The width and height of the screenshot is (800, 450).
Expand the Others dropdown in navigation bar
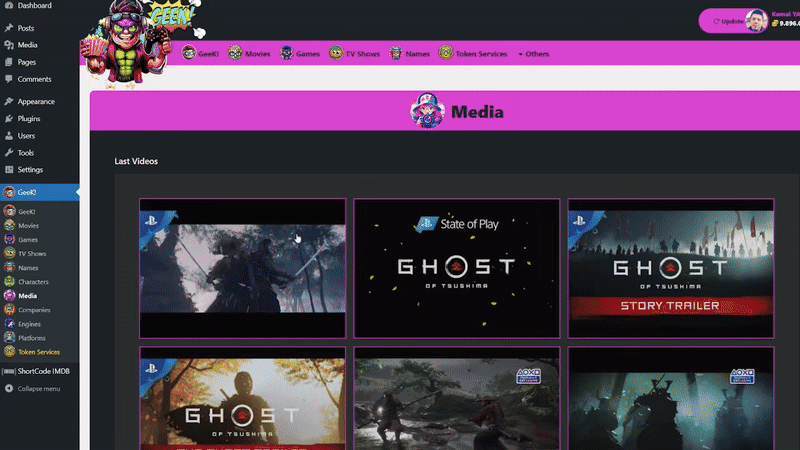click(x=533, y=54)
